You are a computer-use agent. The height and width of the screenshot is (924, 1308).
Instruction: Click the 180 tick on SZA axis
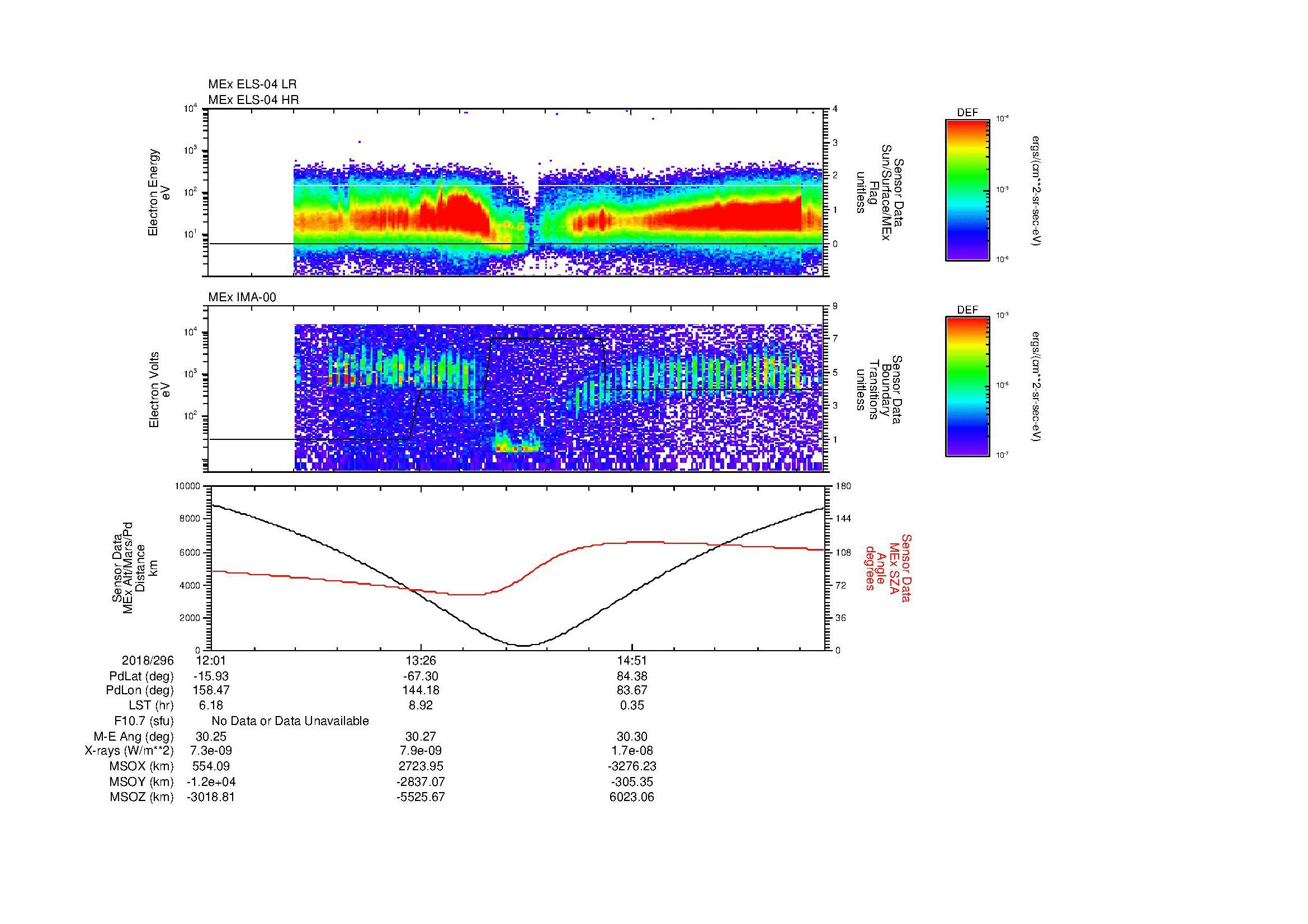pyautogui.click(x=844, y=486)
